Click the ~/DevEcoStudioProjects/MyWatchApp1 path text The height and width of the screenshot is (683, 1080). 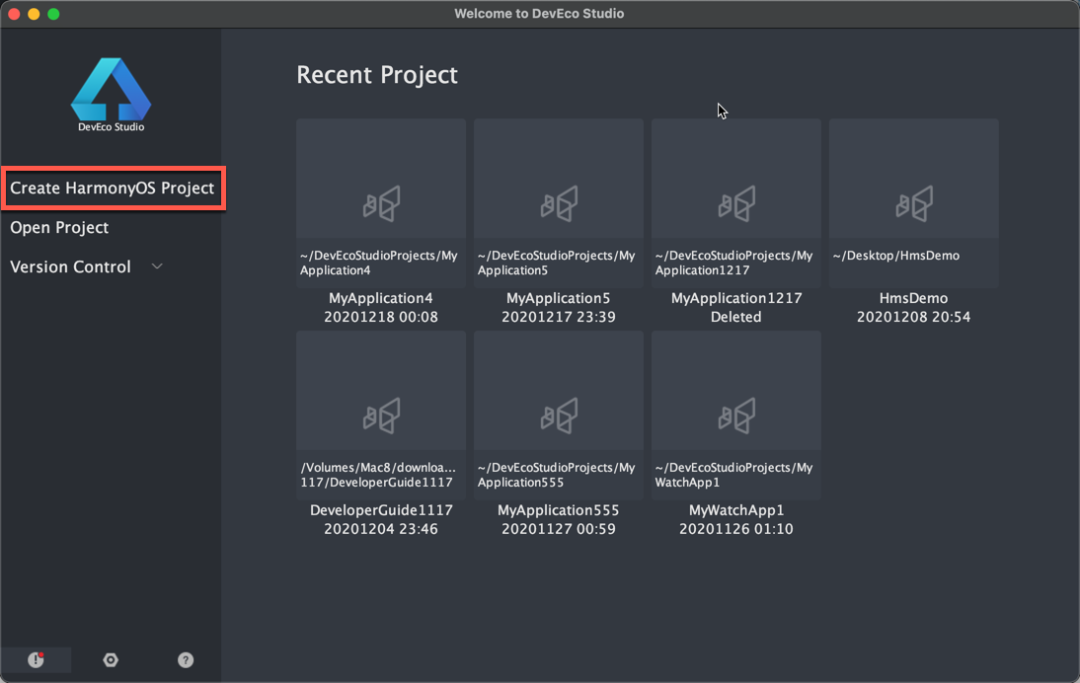pos(734,474)
